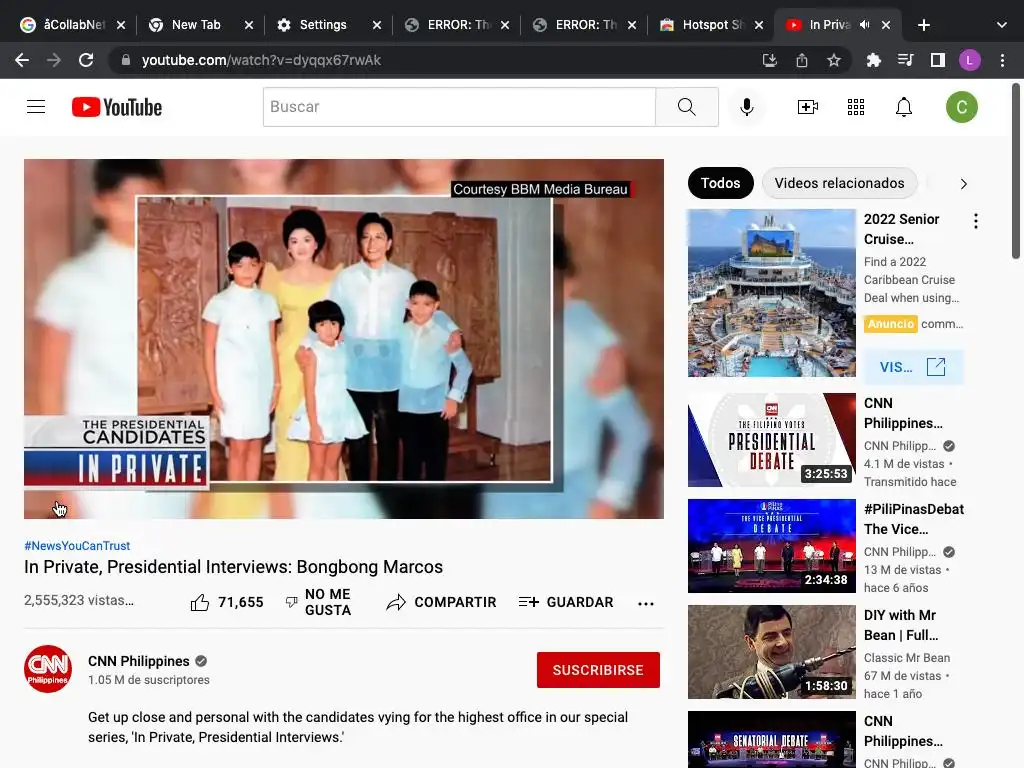
Task: Click the SUSCRIBIRSE subscribe button
Action: click(598, 670)
